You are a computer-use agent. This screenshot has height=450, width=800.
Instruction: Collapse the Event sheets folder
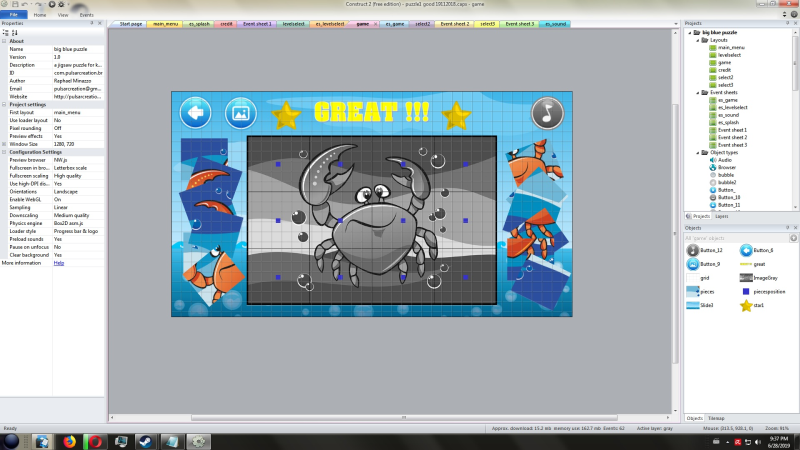coord(698,92)
